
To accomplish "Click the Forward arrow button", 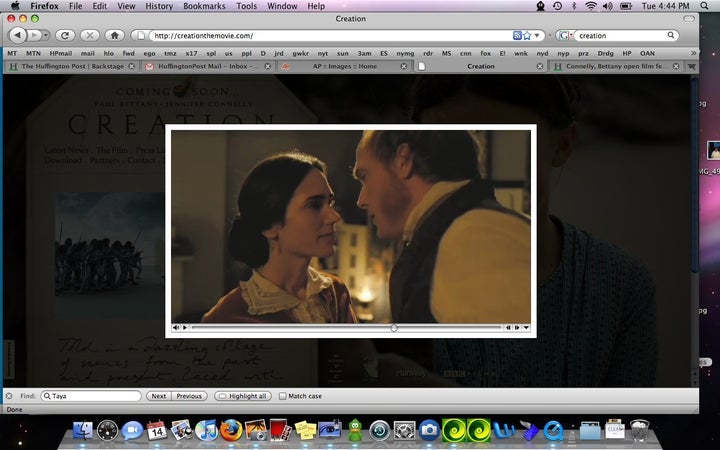I will 34,35.
